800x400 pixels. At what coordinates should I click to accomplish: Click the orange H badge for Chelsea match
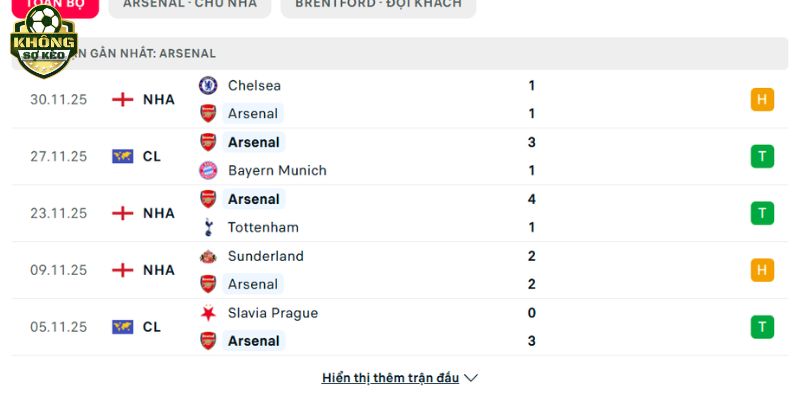click(762, 99)
